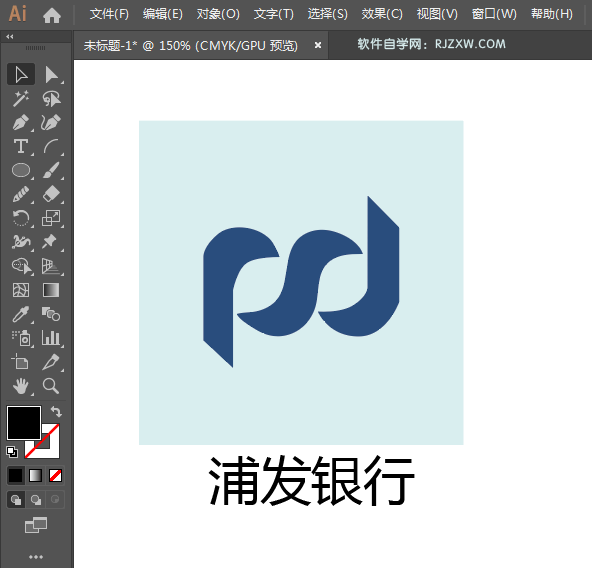This screenshot has width=592, height=568.
Task: Select the Eraser tool
Action: (51, 194)
